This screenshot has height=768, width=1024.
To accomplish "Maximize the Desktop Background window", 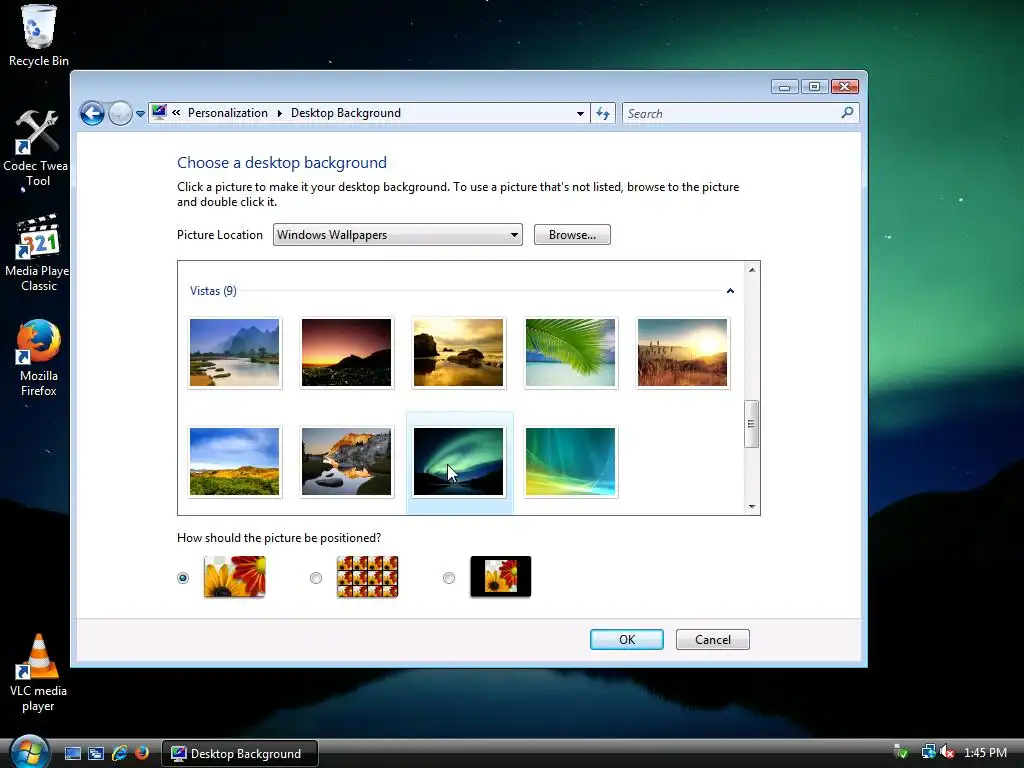I will [814, 87].
